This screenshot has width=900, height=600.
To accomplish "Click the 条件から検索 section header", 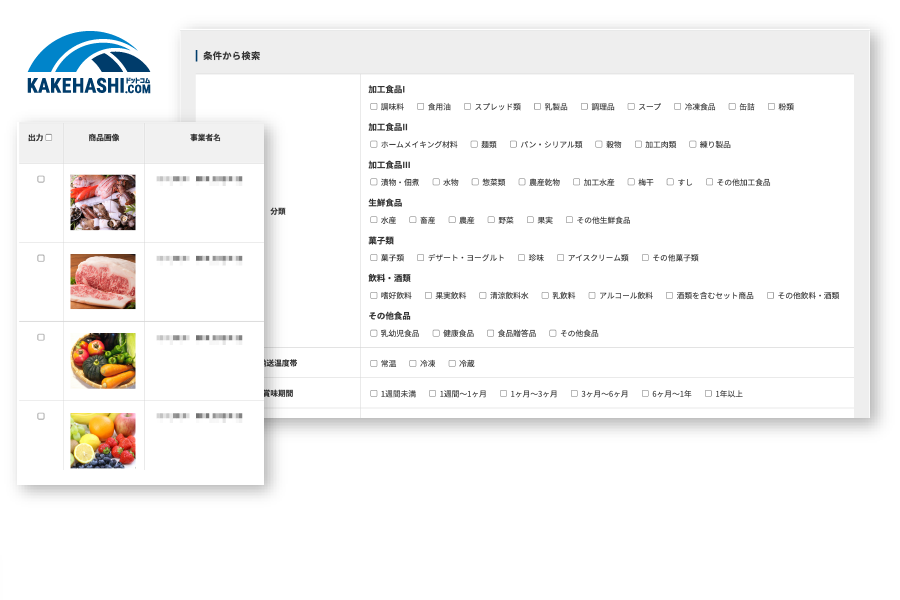I will 235,55.
